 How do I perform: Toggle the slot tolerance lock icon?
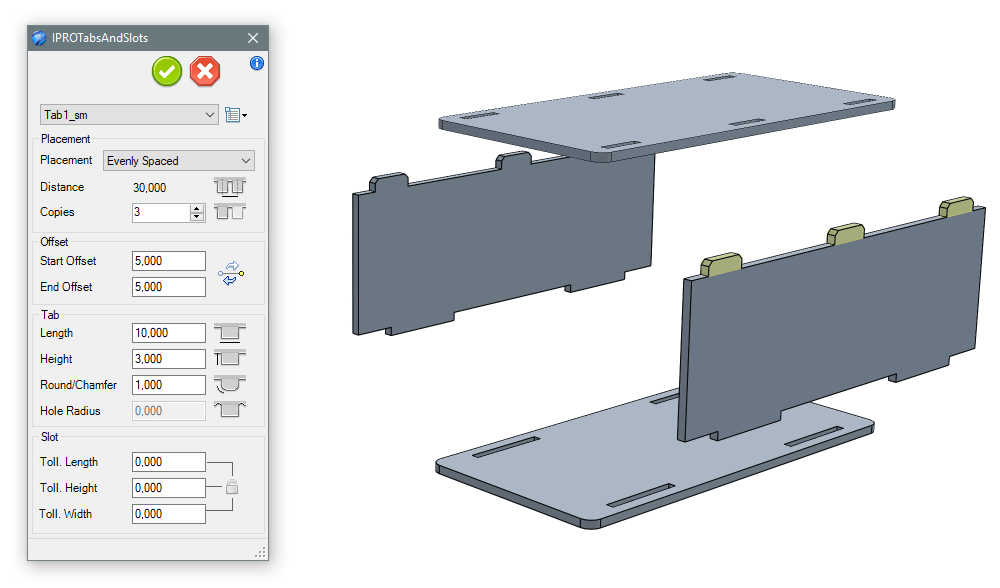232,487
